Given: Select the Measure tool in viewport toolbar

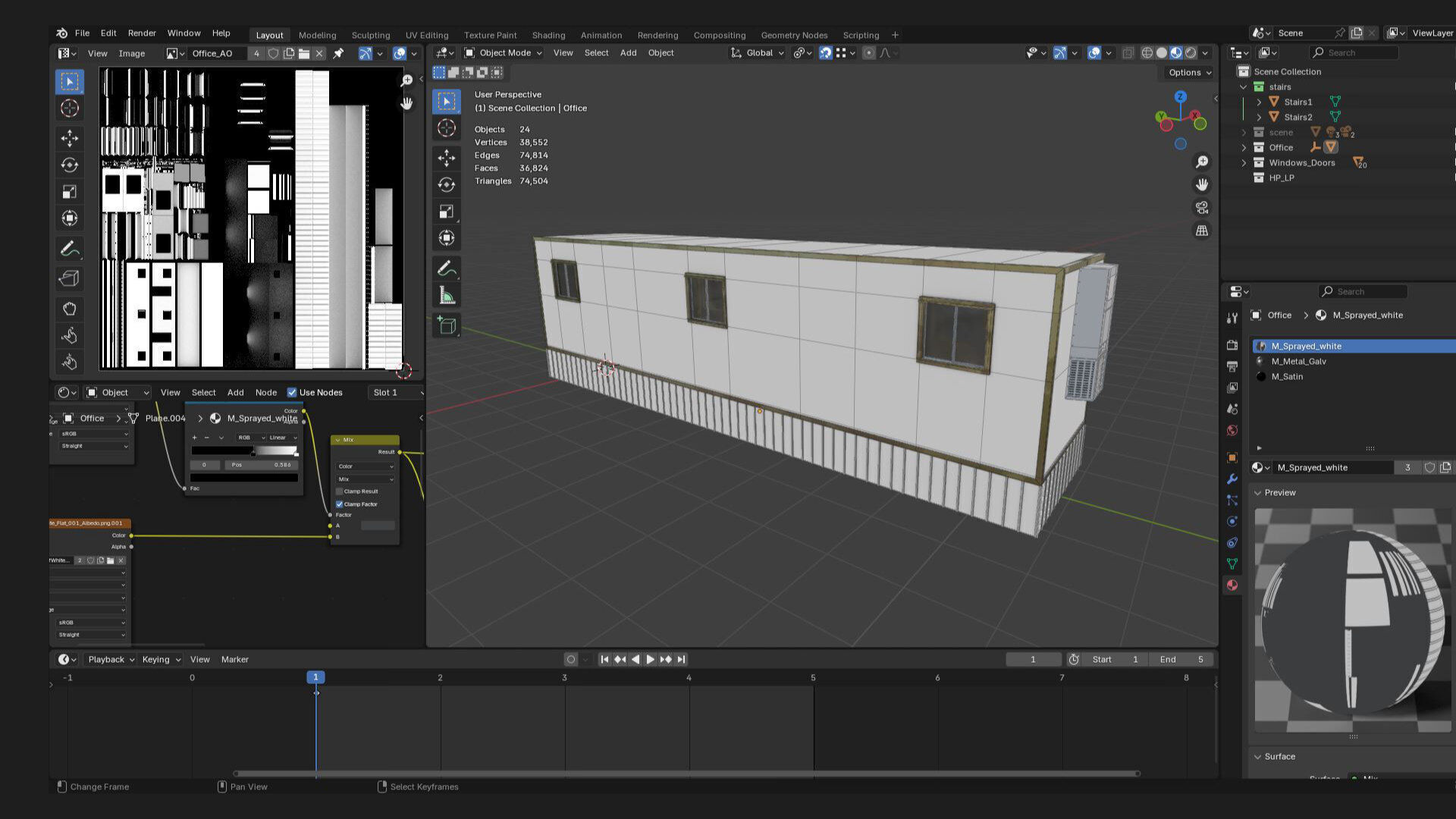Looking at the screenshot, I should tap(447, 296).
